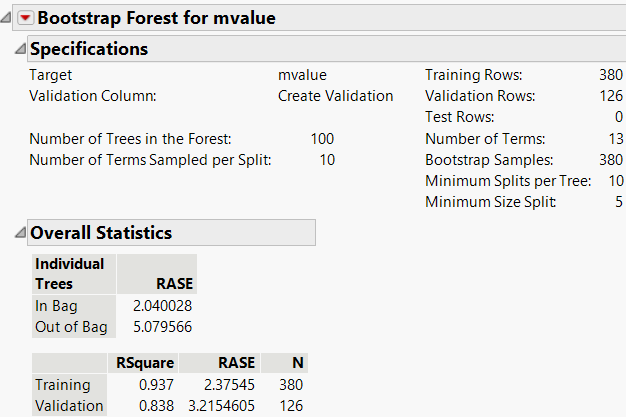The height and width of the screenshot is (417, 626).
Task: Click the RSquare column header
Action: pyautogui.click(x=145, y=363)
